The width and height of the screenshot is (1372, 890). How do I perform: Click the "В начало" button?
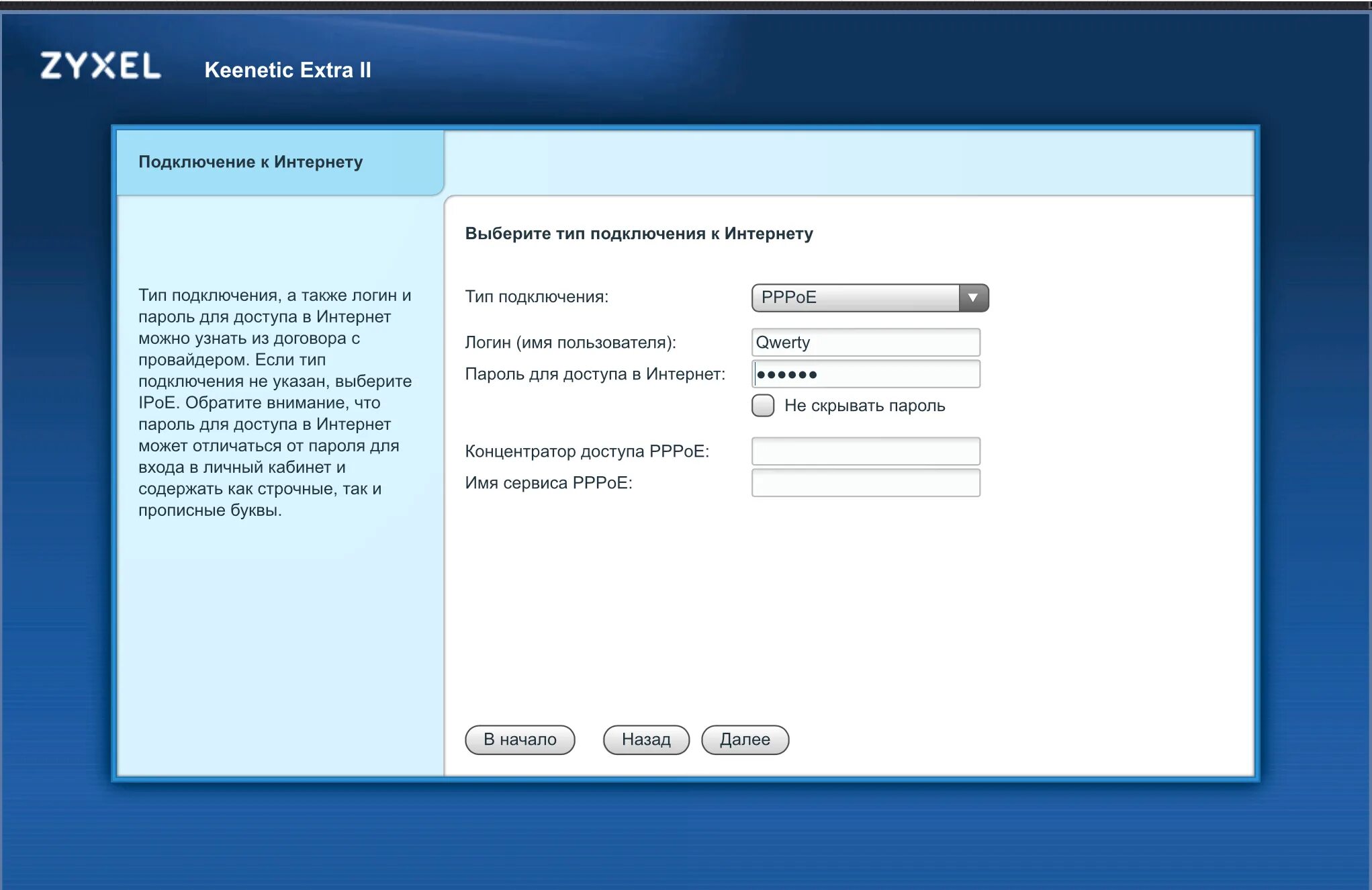click(520, 740)
